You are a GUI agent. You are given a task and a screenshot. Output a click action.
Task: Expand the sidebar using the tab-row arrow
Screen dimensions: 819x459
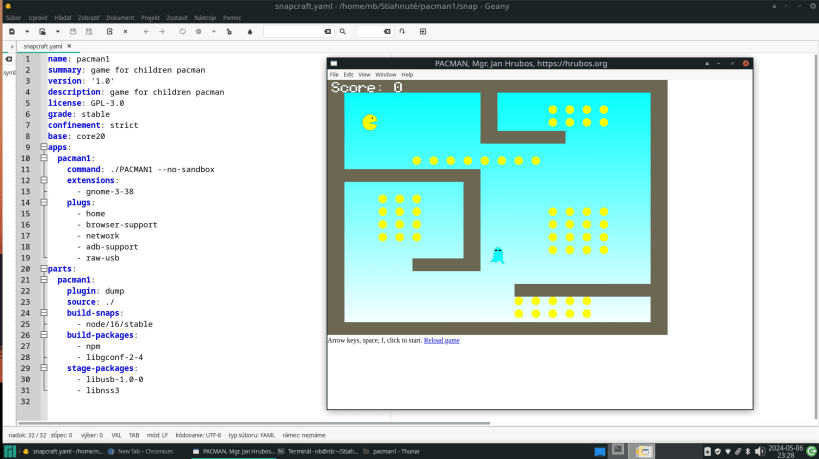pyautogui.click(x=11, y=46)
